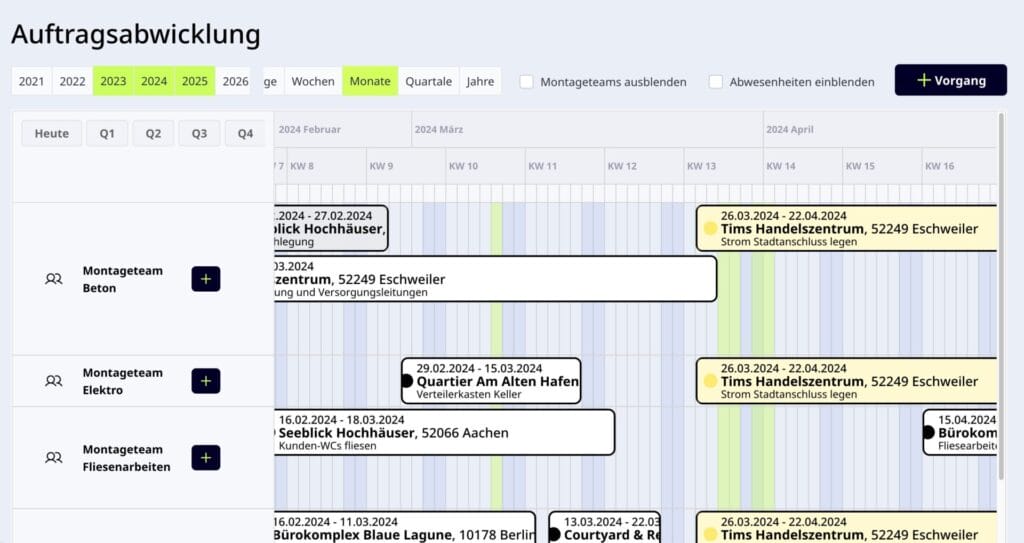Check the Abwesenheiten einblenden box
Image resolution: width=1024 pixels, height=543 pixels.
716,82
